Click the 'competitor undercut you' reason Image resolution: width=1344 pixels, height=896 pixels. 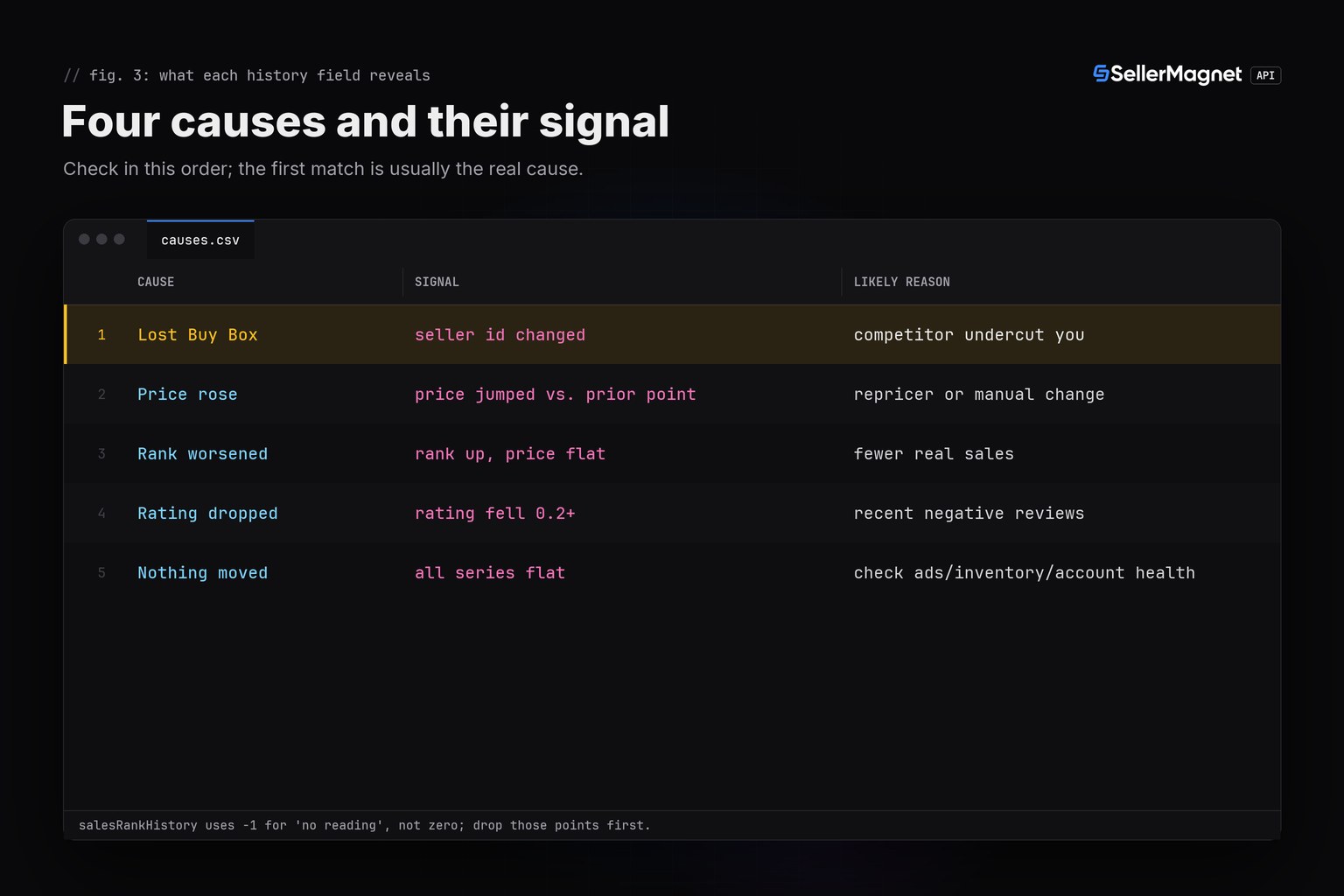point(969,335)
